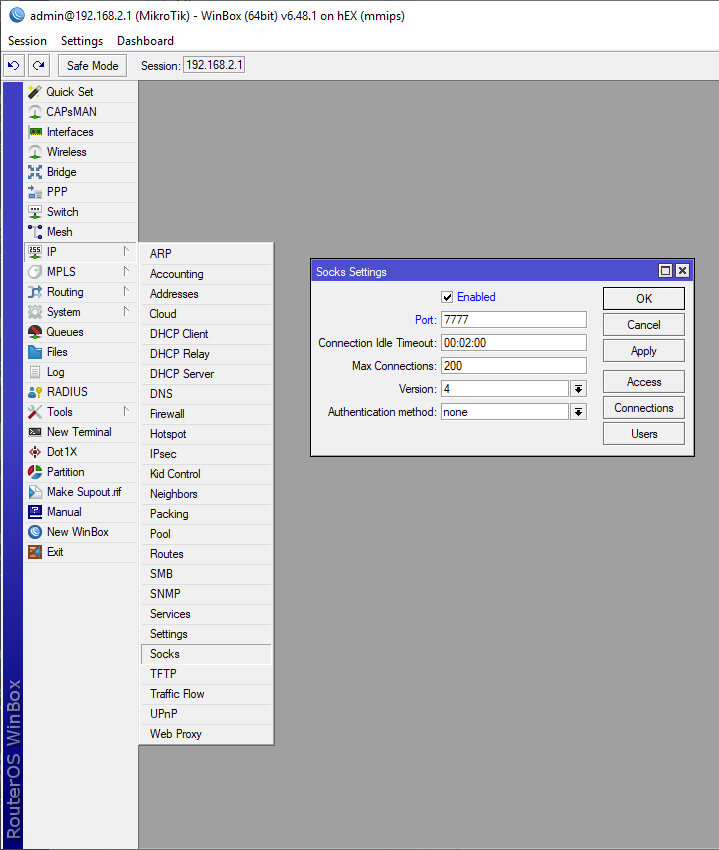Image resolution: width=719 pixels, height=850 pixels.
Task: Click OK in Socks Settings
Action: [x=644, y=299]
